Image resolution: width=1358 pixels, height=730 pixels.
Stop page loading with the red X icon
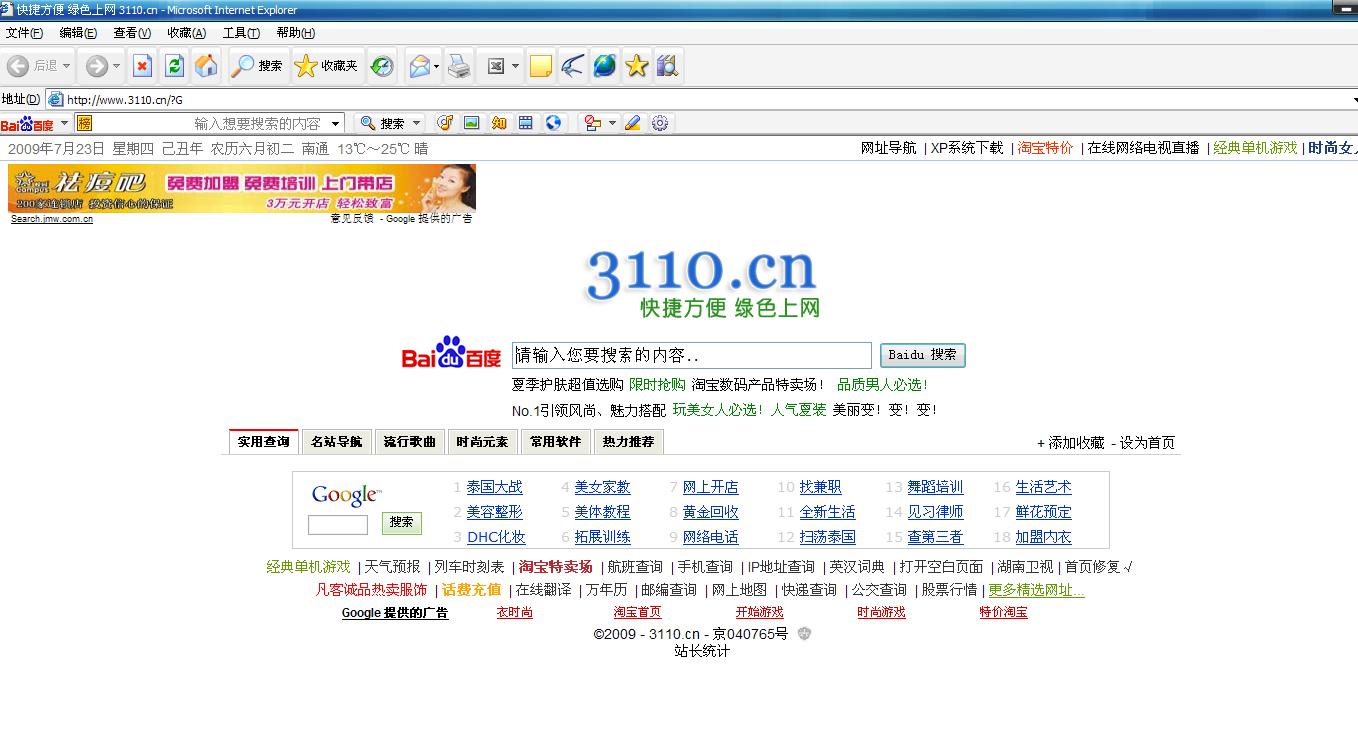click(142, 66)
